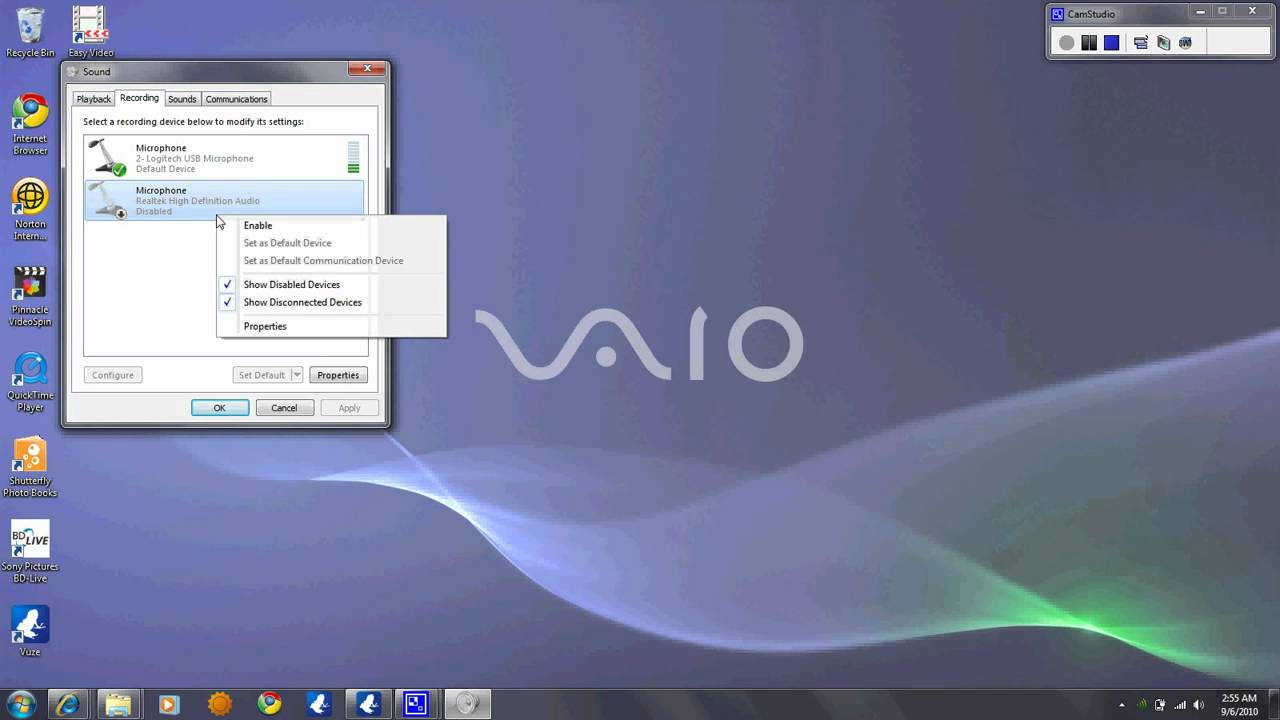
Task: Toggle Show Disconnected Devices option
Action: [331, 303]
